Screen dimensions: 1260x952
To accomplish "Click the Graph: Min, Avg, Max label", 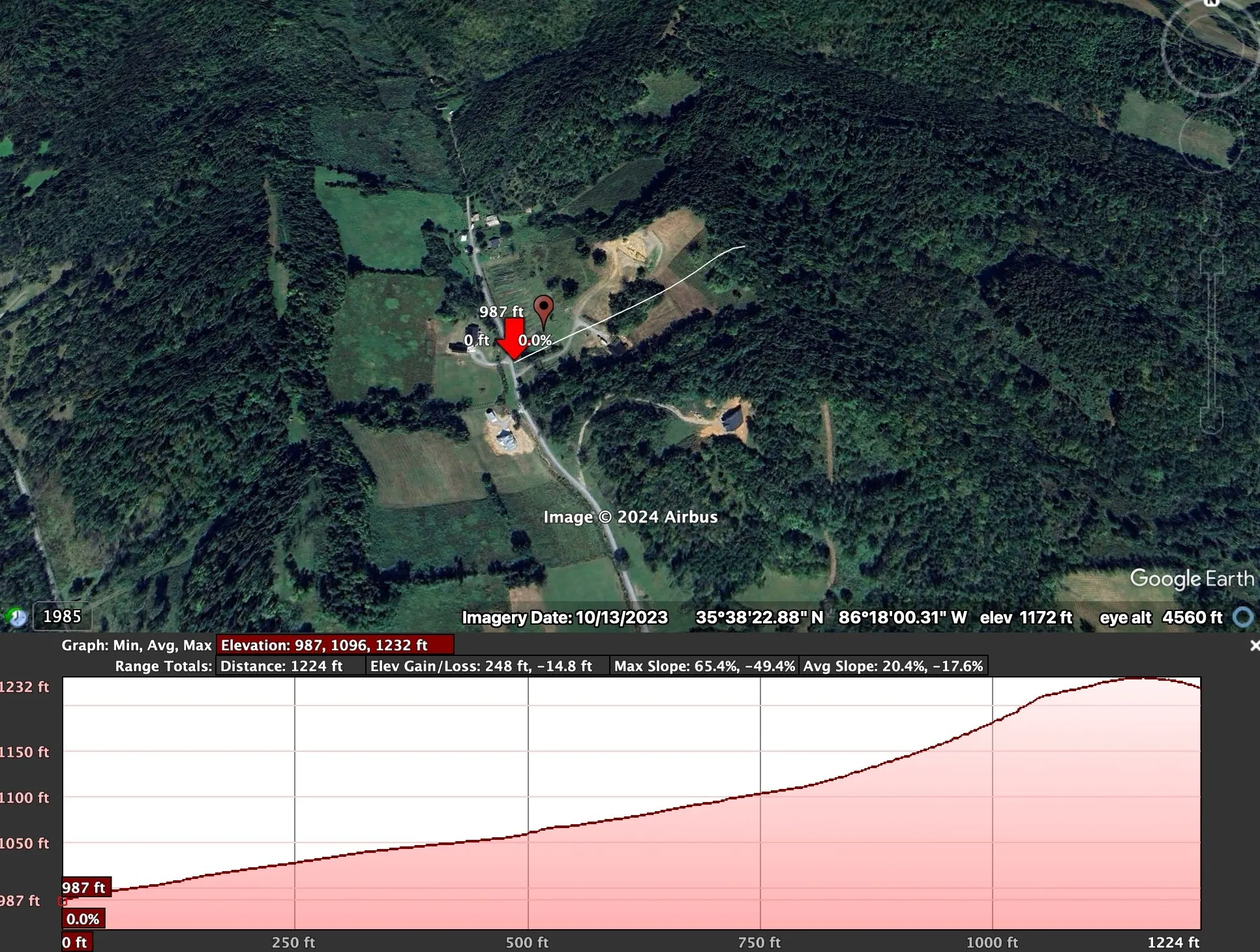I will click(x=136, y=645).
